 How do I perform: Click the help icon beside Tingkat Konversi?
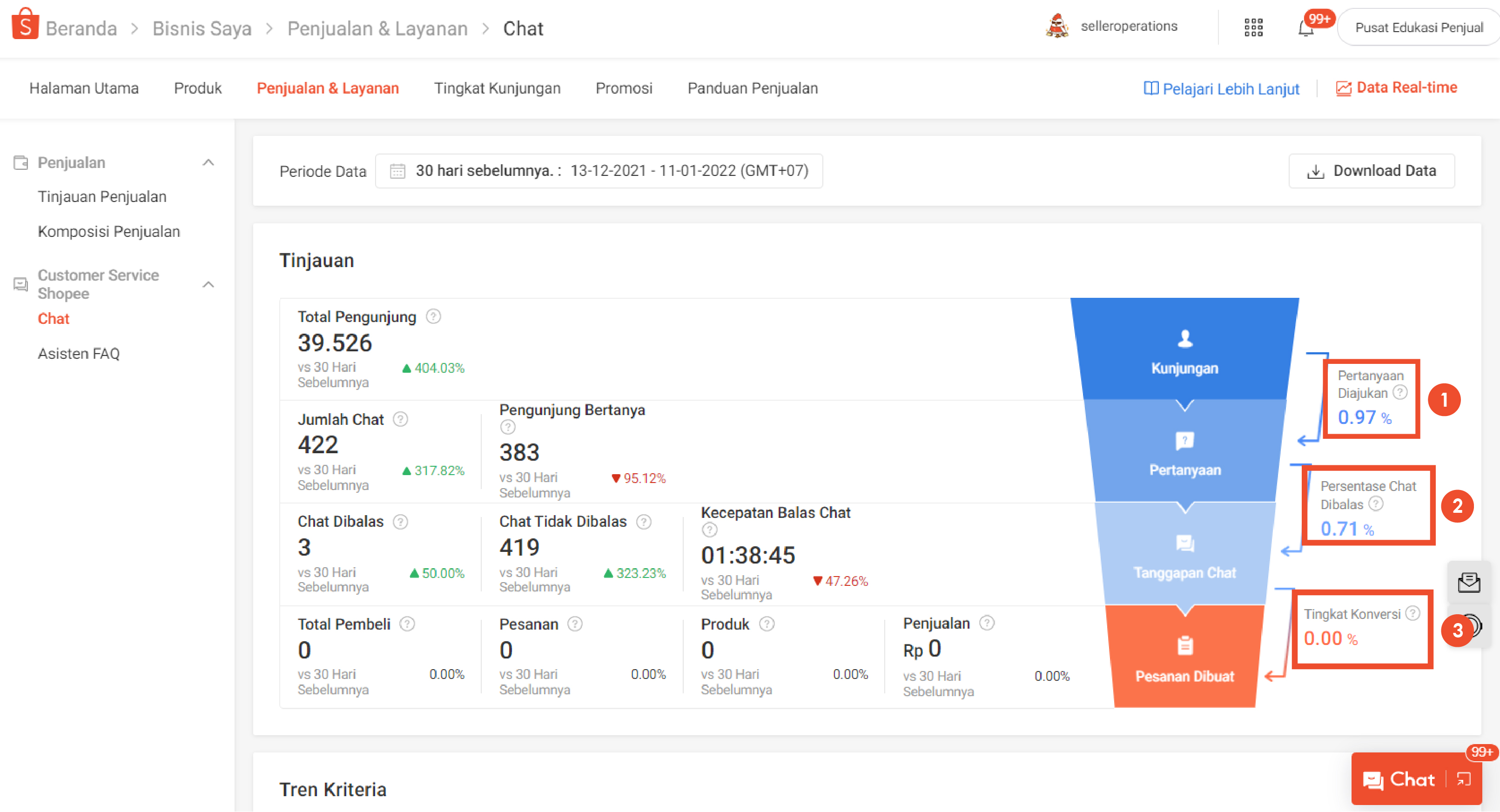pos(1413,613)
